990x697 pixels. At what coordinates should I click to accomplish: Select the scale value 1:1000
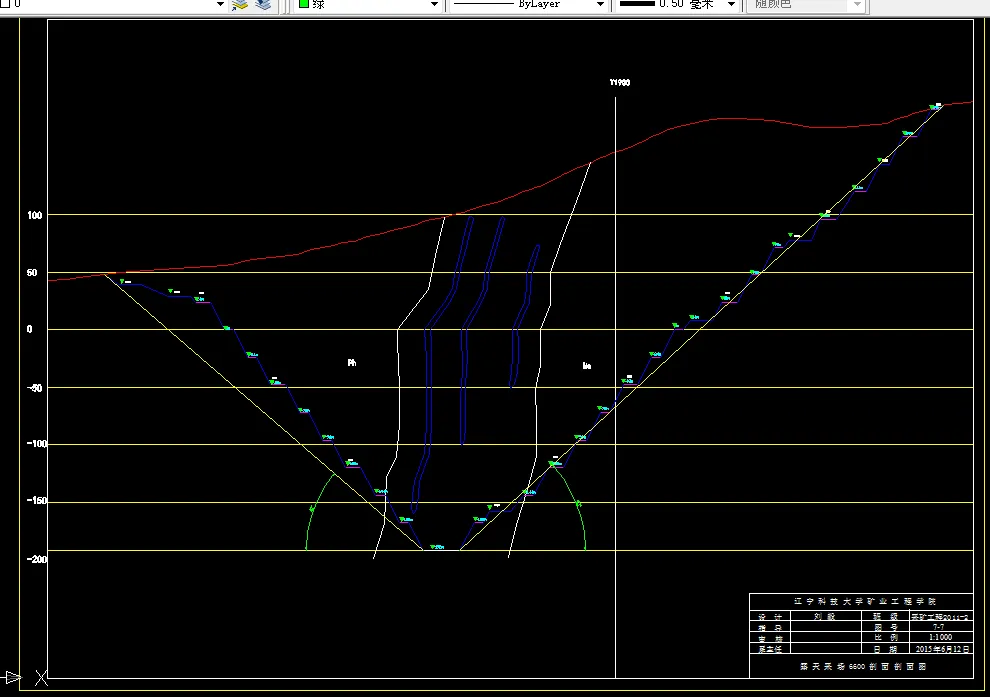940,638
